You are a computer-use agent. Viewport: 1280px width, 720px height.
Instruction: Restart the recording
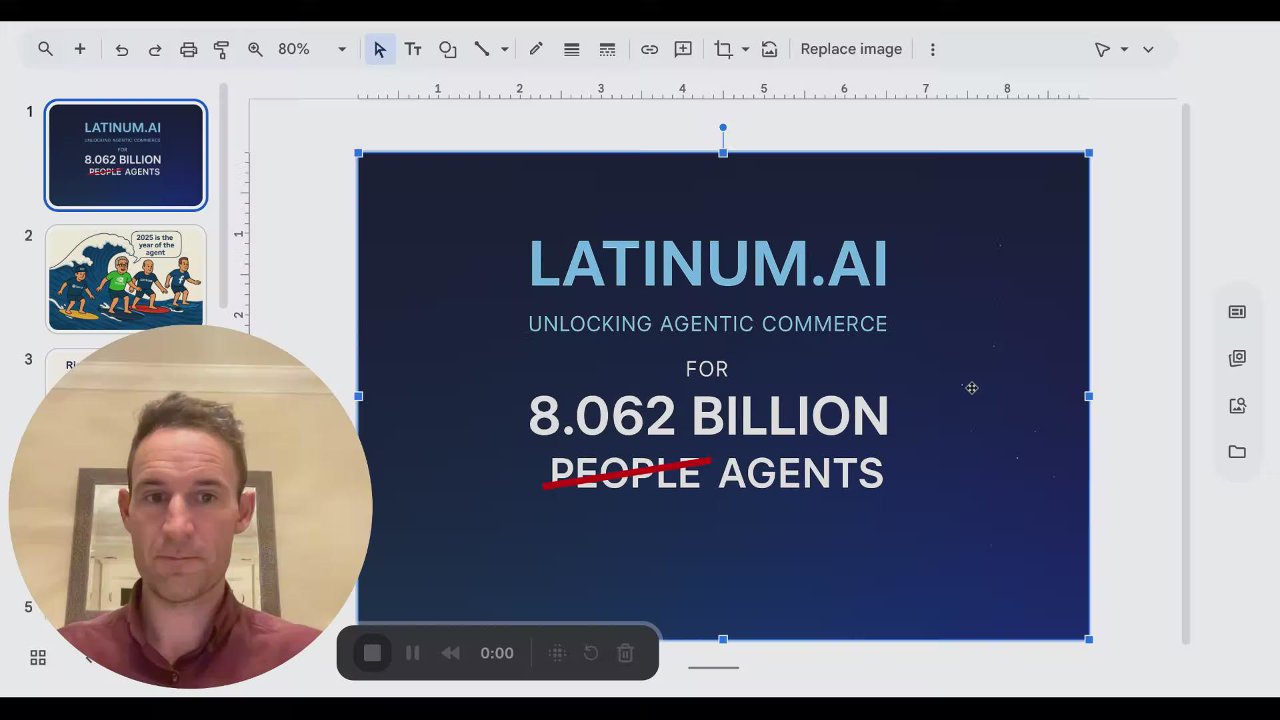591,653
